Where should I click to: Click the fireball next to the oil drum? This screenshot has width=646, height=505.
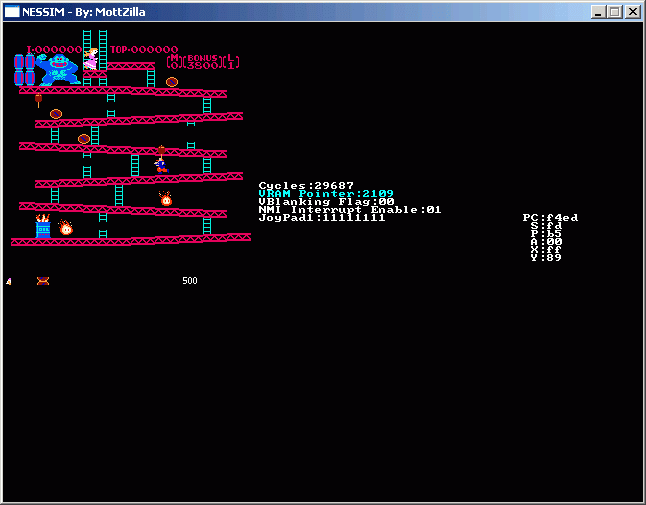click(66, 228)
